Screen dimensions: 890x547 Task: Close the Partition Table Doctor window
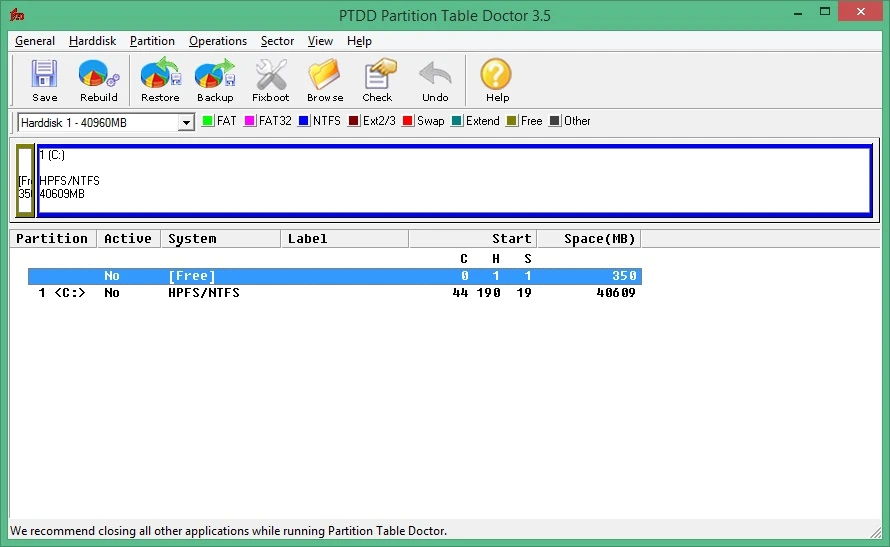click(860, 11)
